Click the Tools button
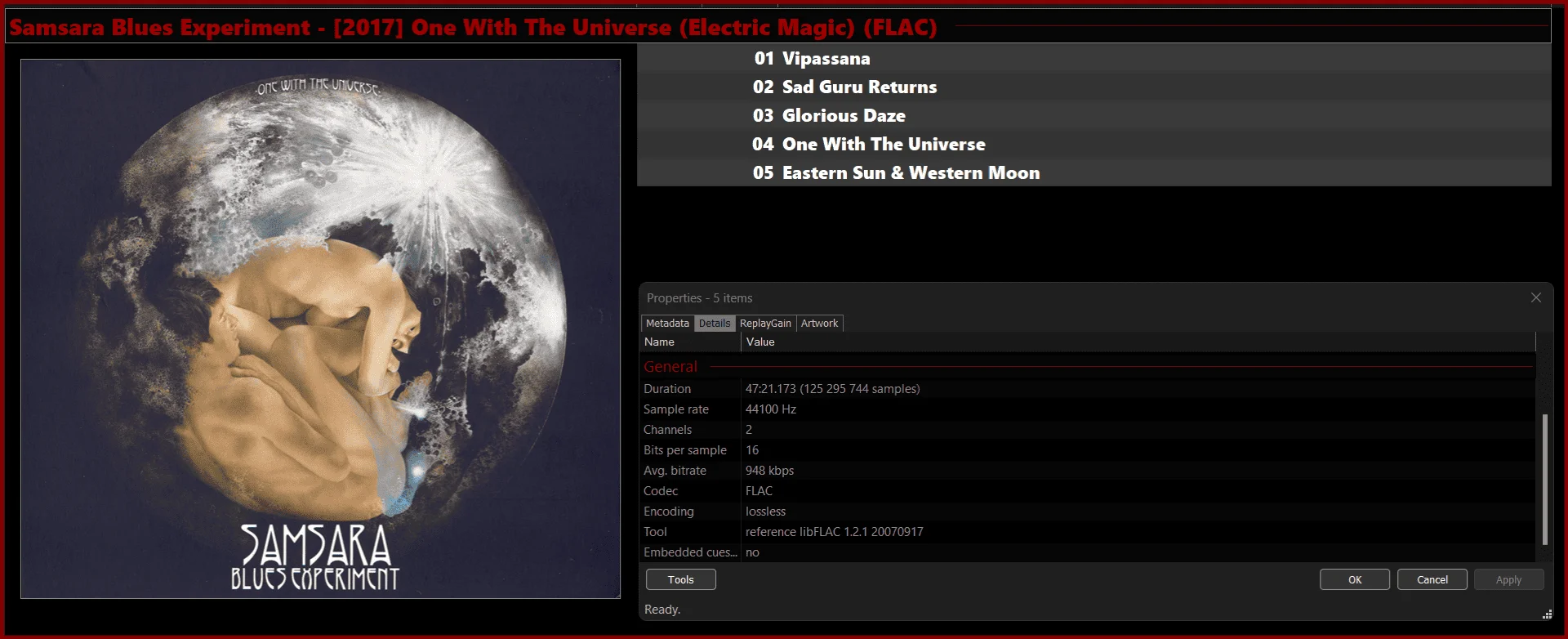The height and width of the screenshot is (639, 1568). 681,579
